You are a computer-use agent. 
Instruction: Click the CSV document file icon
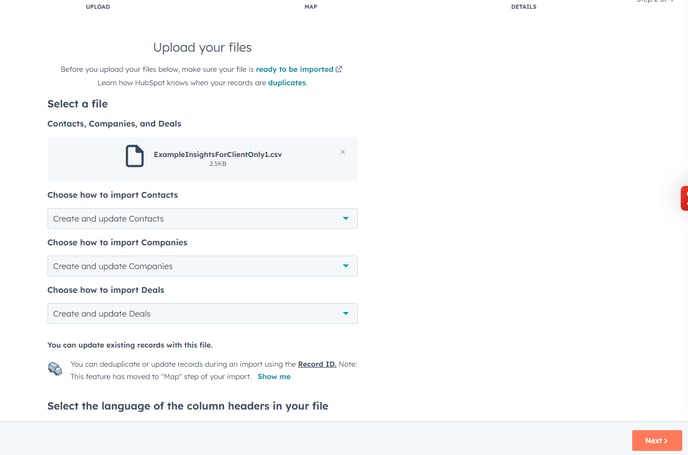click(x=135, y=156)
